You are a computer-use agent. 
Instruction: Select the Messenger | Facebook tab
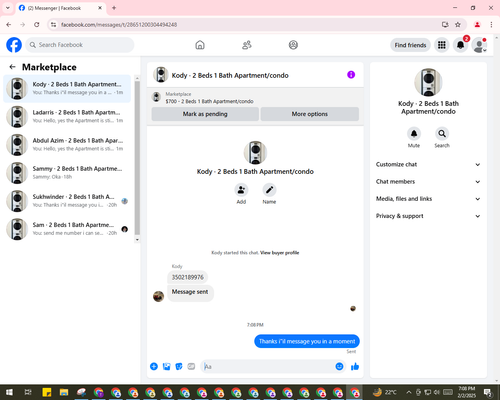pyautogui.click(x=60, y=8)
